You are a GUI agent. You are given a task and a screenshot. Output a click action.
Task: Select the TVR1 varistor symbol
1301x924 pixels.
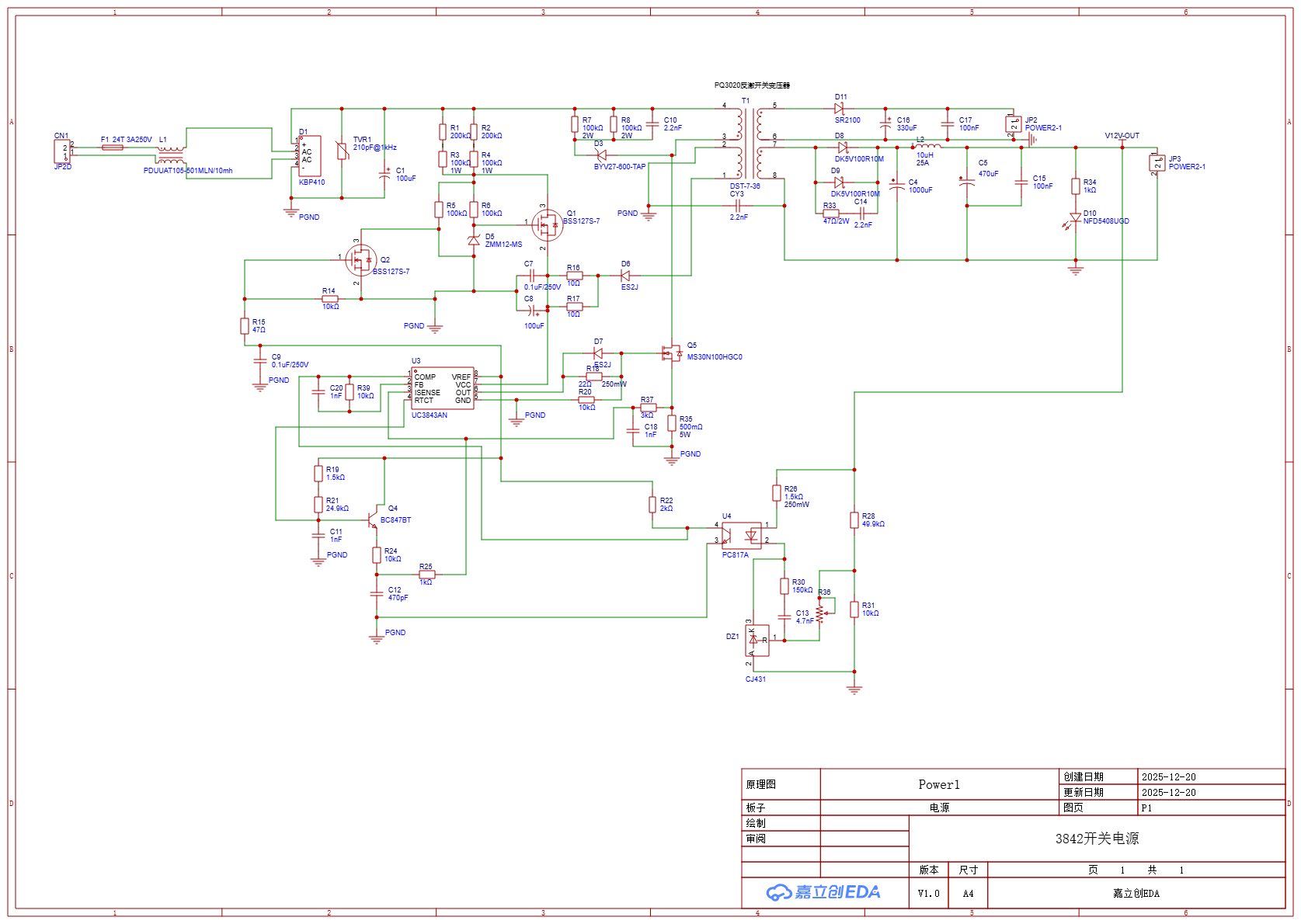point(342,151)
